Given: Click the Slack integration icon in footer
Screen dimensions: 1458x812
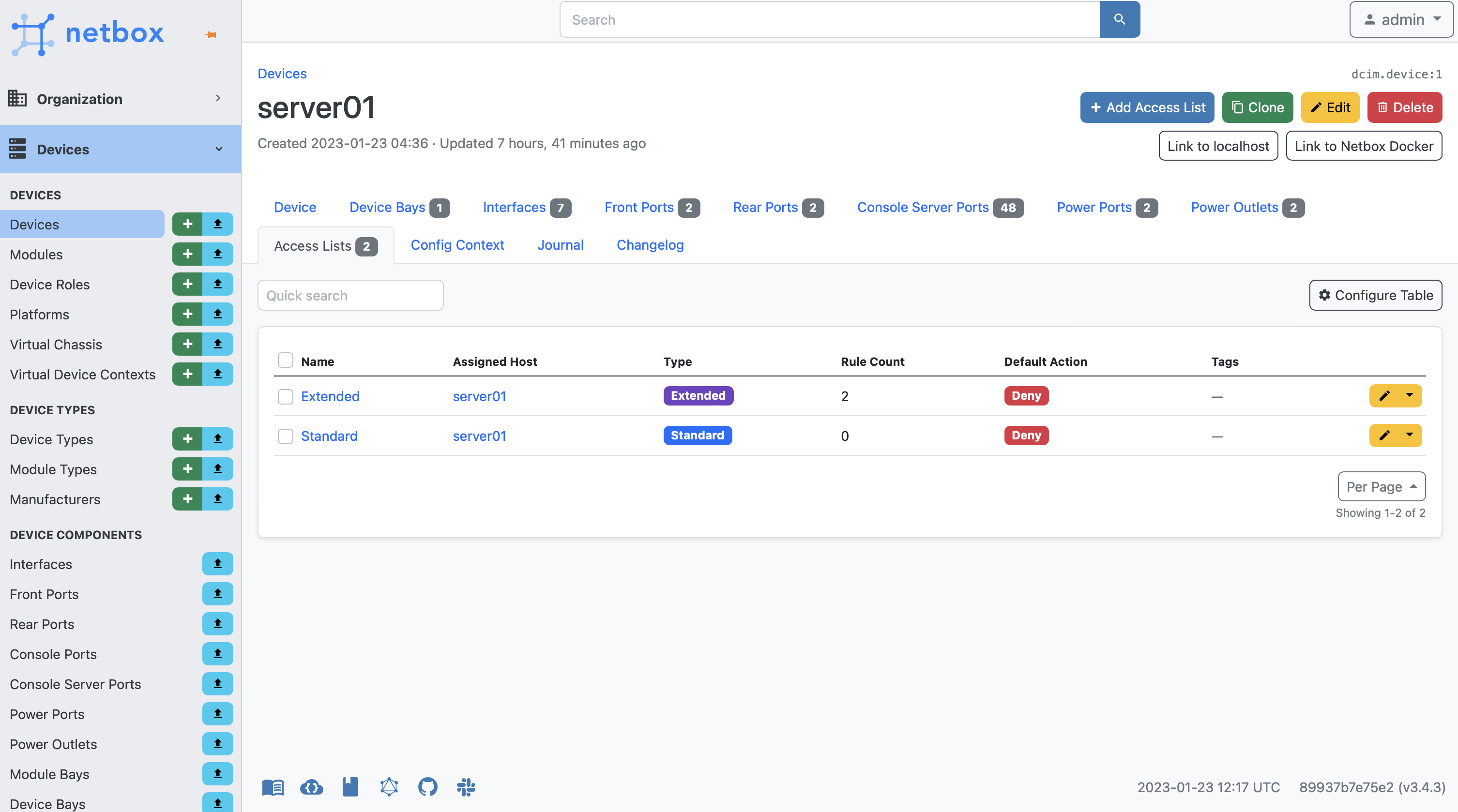Looking at the screenshot, I should (465, 786).
